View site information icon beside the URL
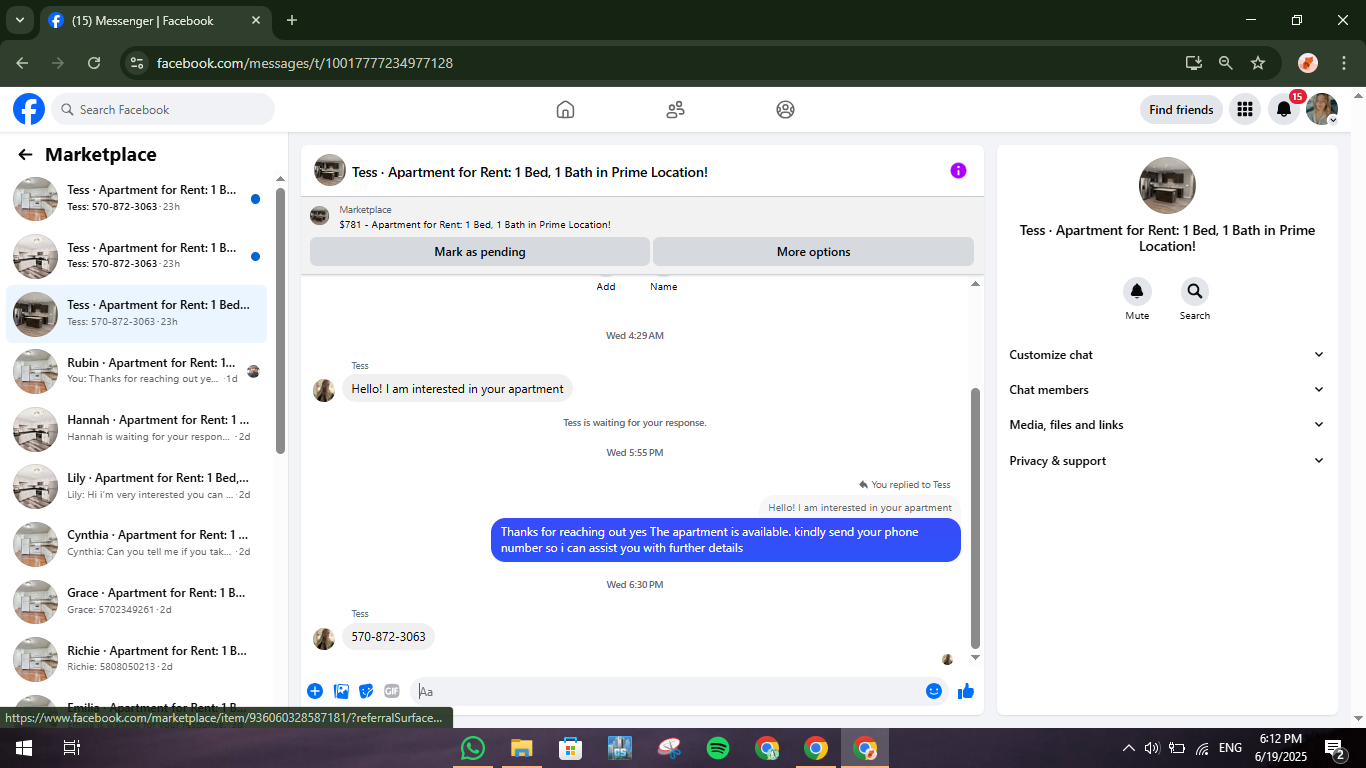Screen dimensions: 1366x768 pos(138,63)
